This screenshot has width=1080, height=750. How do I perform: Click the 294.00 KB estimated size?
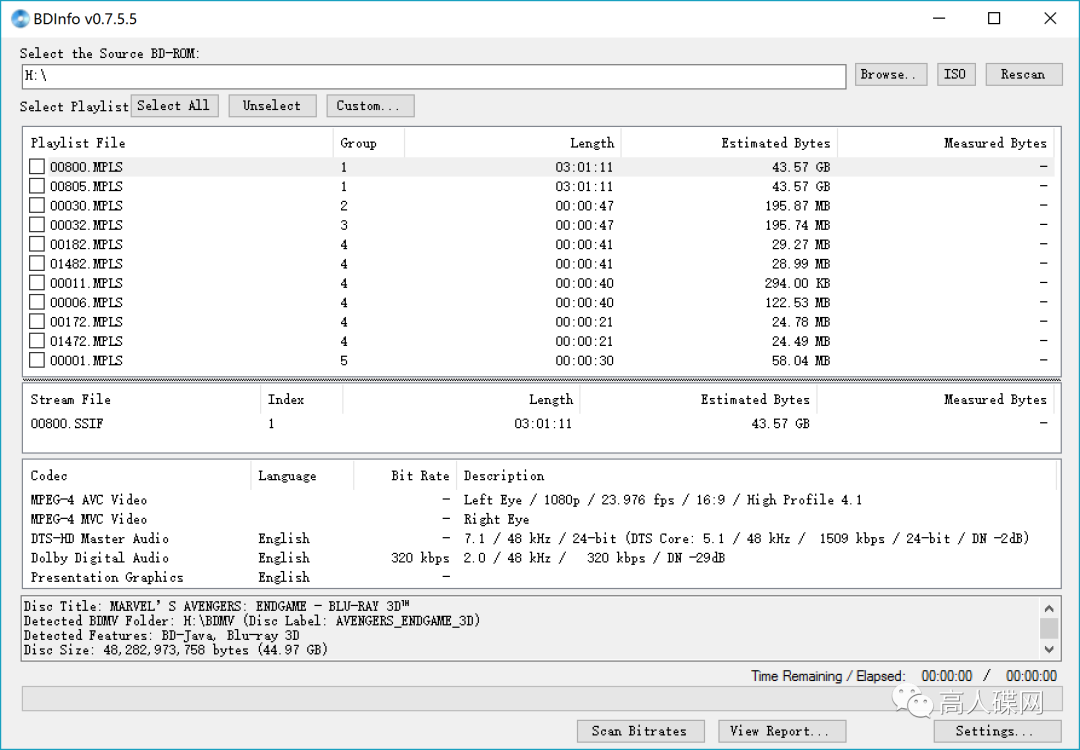point(797,283)
